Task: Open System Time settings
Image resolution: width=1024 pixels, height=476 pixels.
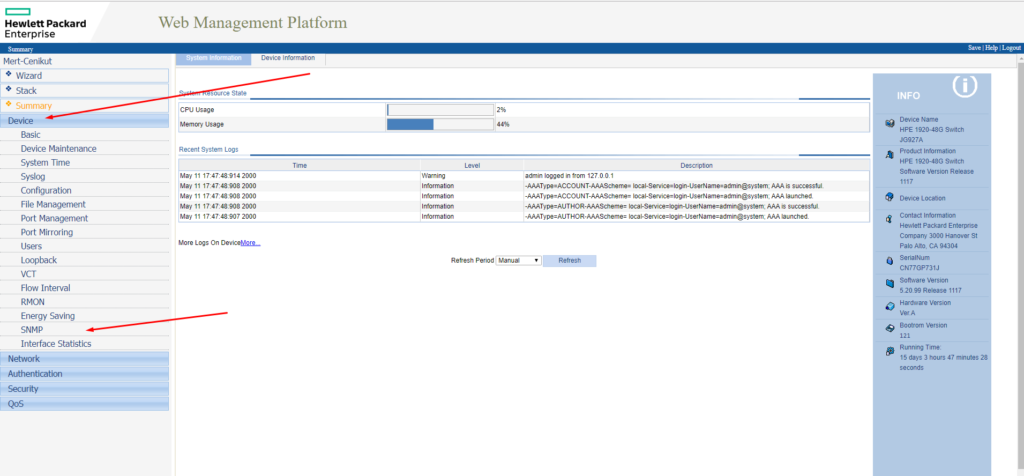Action: (x=45, y=163)
